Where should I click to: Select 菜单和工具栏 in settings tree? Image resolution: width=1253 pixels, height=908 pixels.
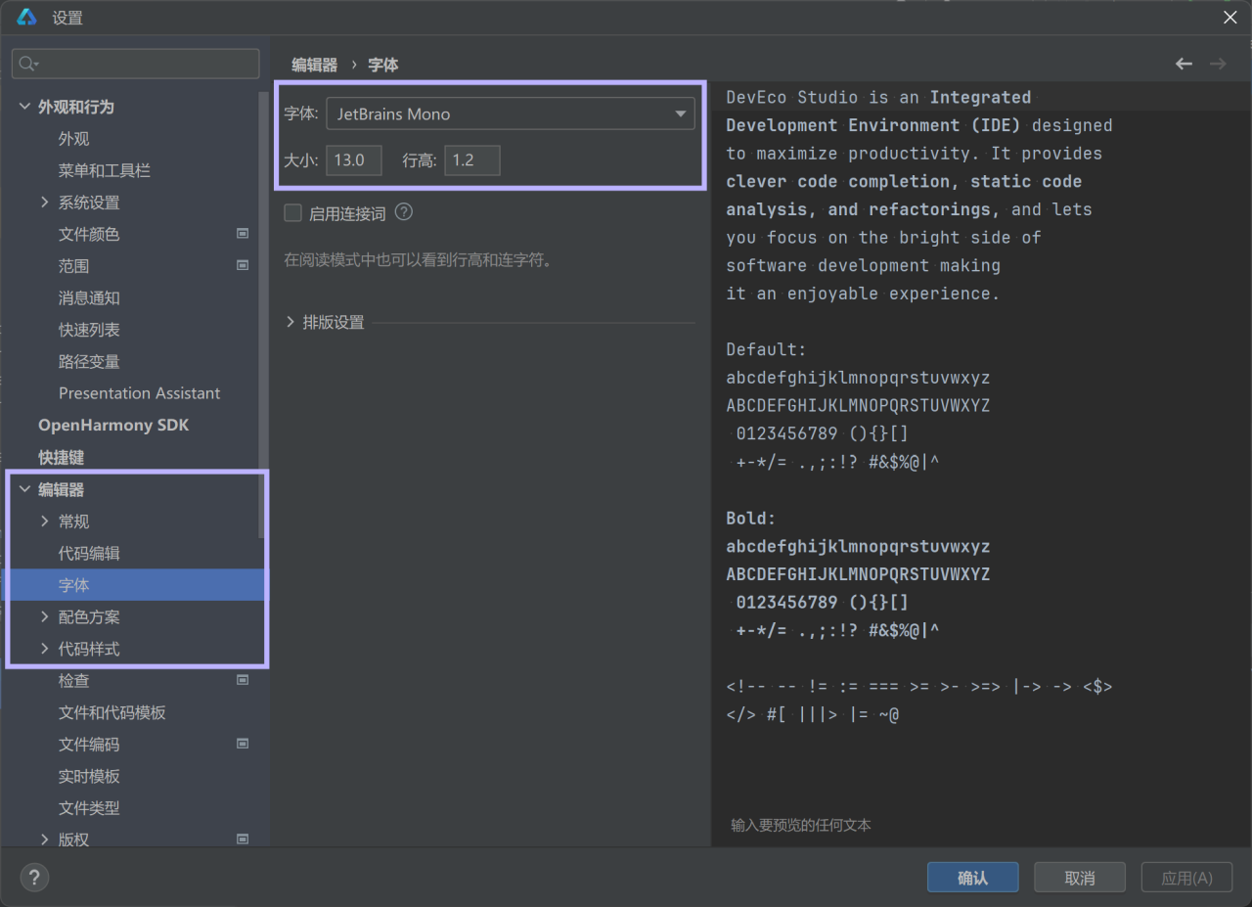104,170
